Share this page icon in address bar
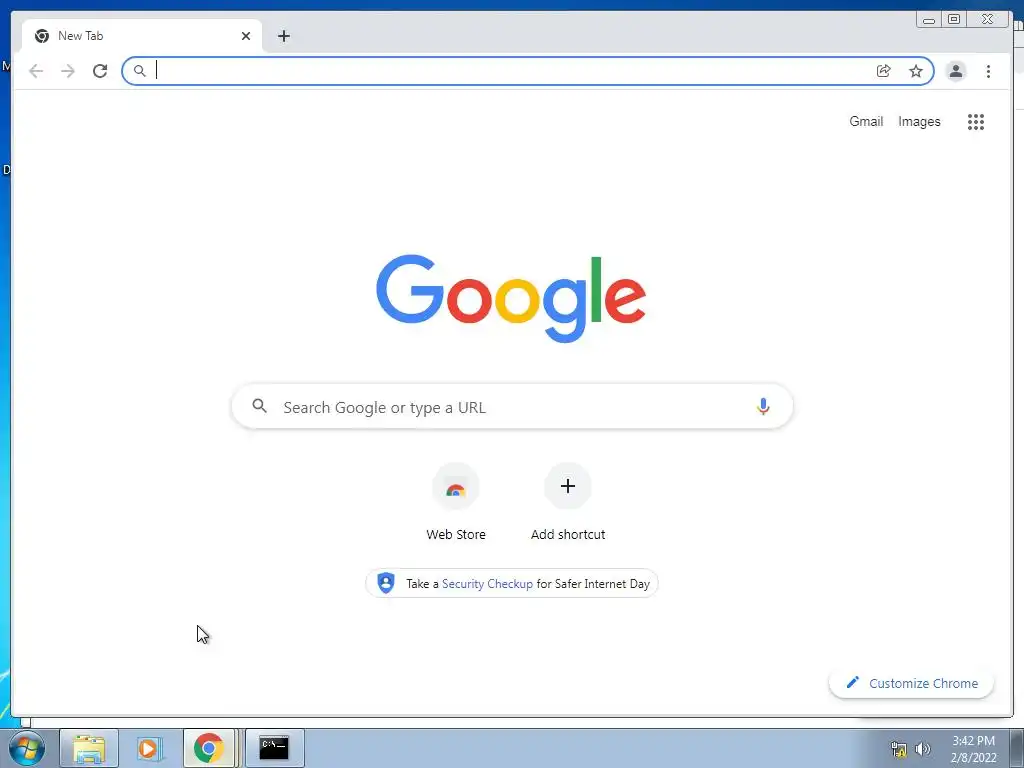1024x768 pixels. click(x=884, y=71)
